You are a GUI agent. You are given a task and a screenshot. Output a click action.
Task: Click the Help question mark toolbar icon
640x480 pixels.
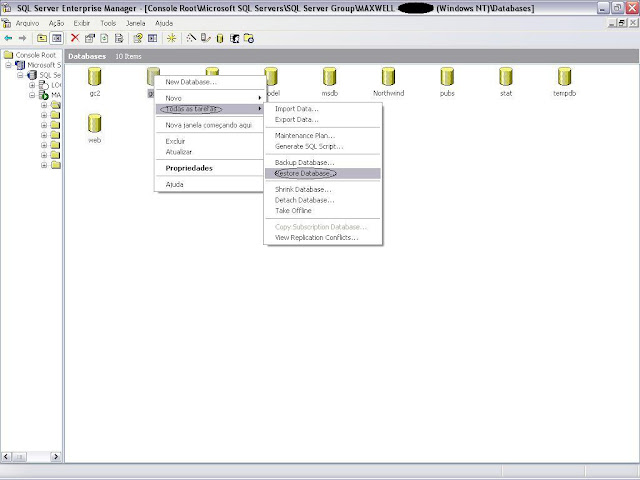point(138,38)
